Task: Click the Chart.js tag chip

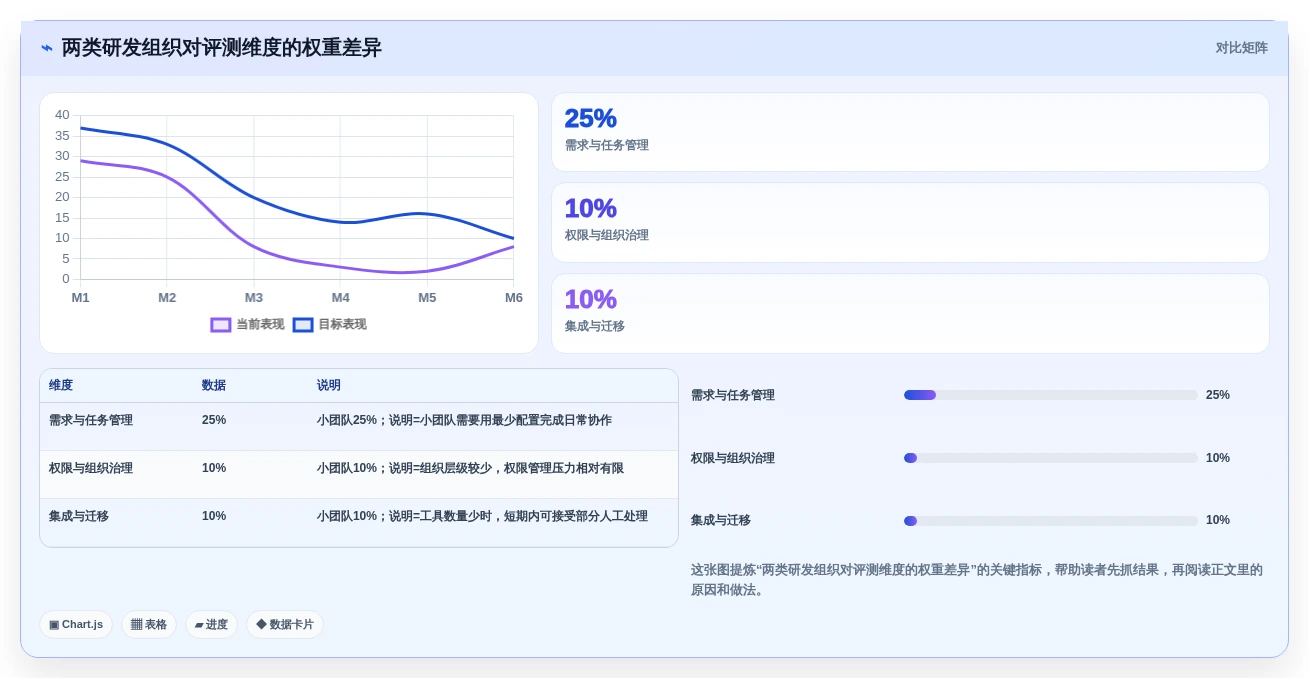Action: tap(76, 625)
